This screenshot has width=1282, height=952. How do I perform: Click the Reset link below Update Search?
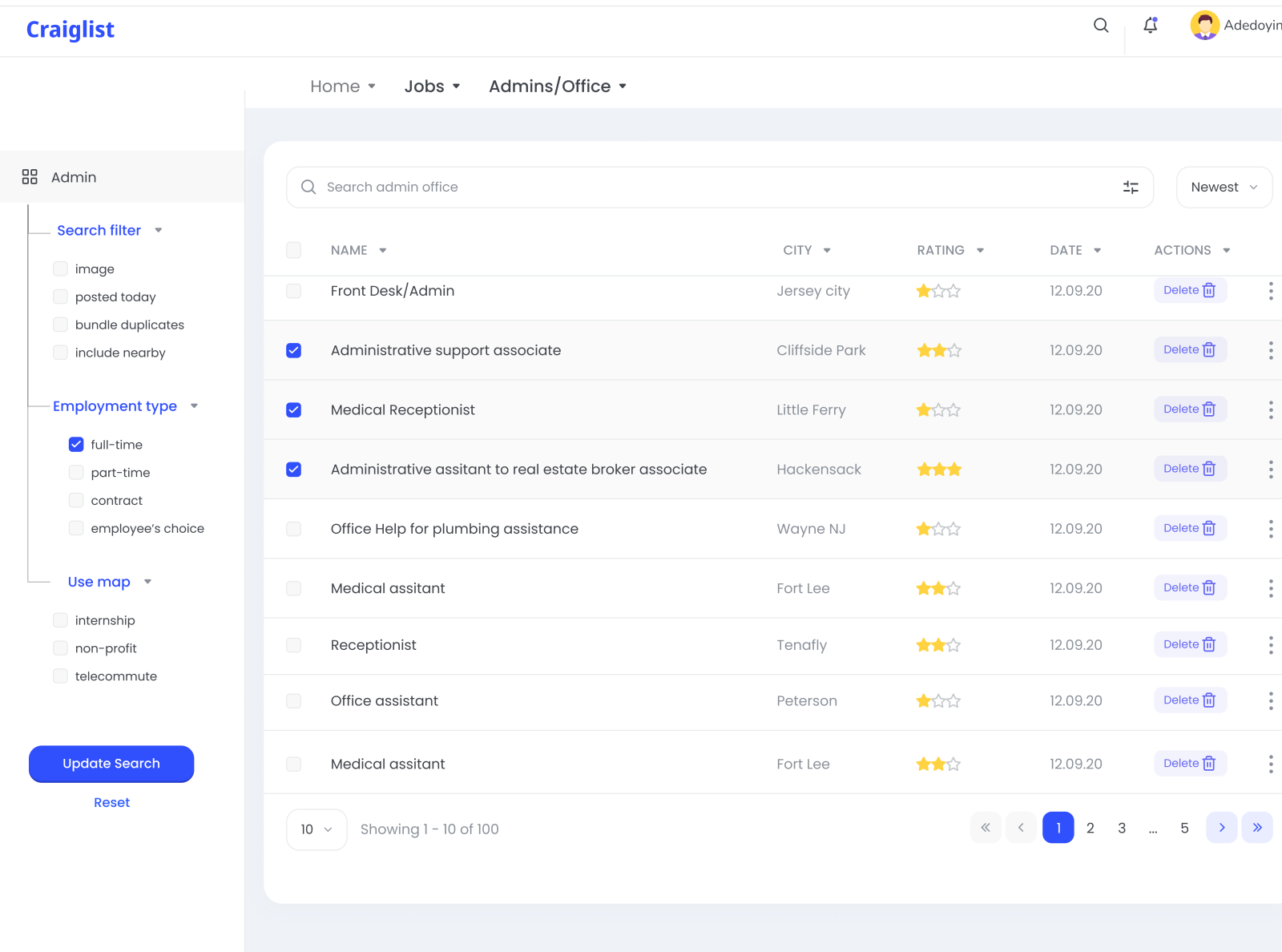coord(111,802)
